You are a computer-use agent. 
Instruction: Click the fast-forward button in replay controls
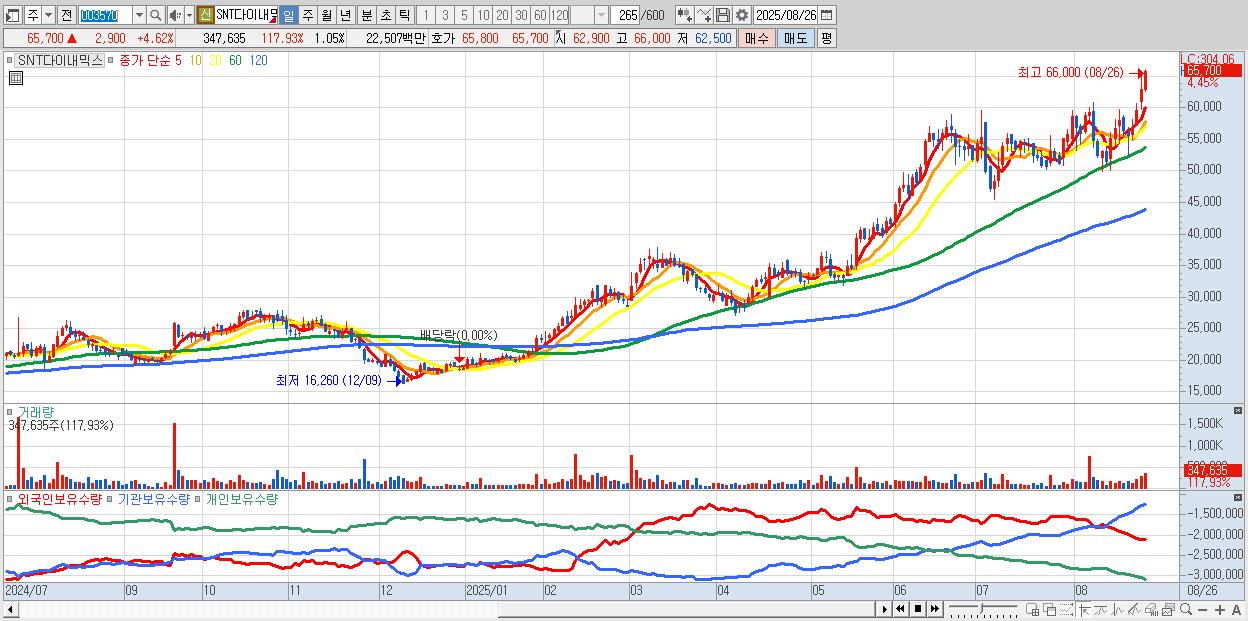[x=935, y=609]
